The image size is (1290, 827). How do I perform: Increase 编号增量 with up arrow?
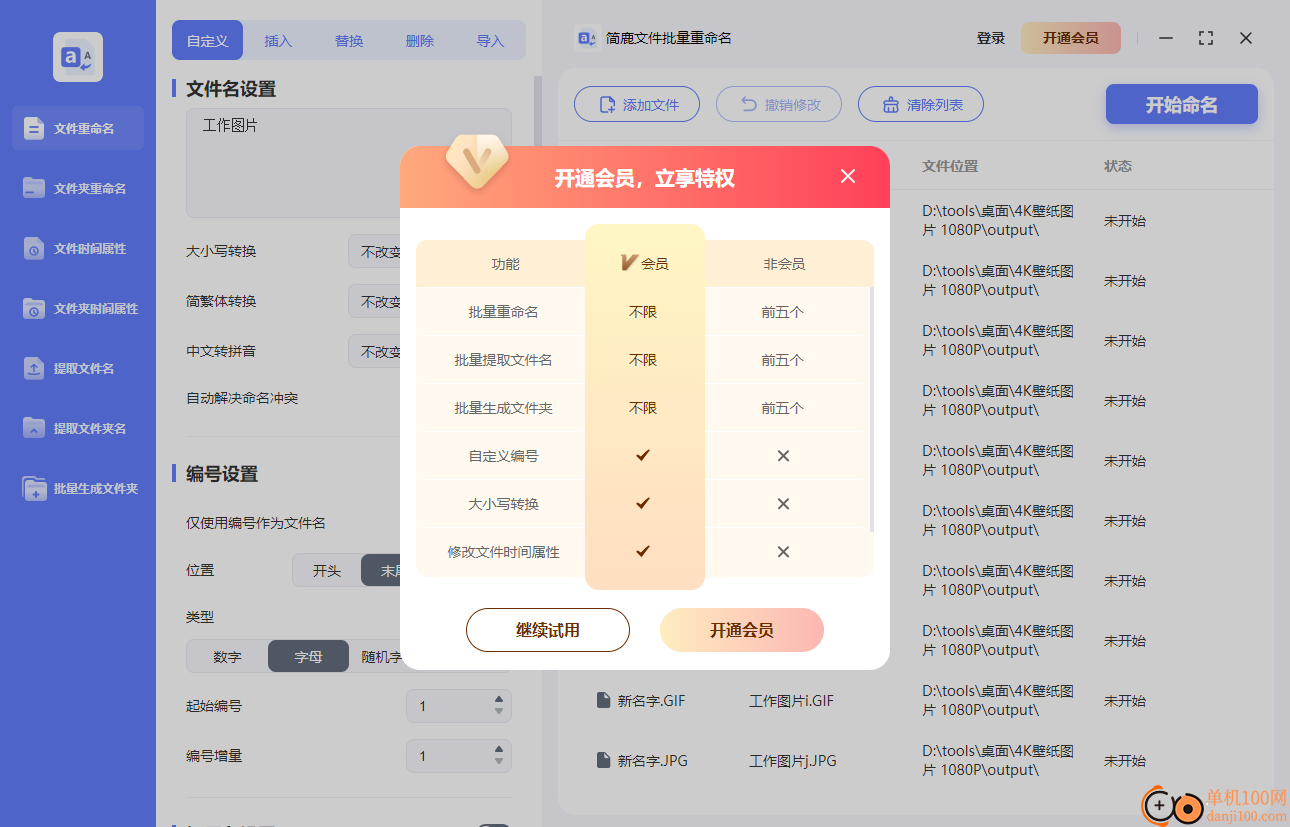[x=498, y=750]
